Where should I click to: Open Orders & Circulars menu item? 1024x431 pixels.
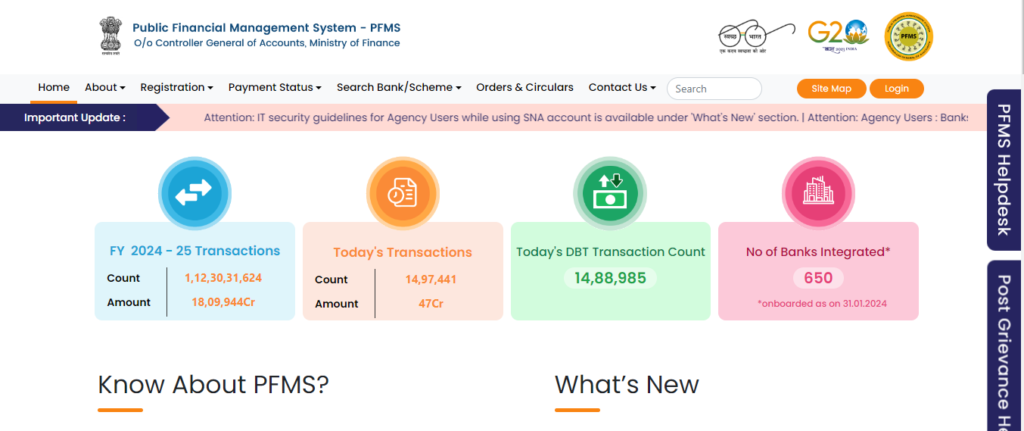pyautogui.click(x=524, y=88)
